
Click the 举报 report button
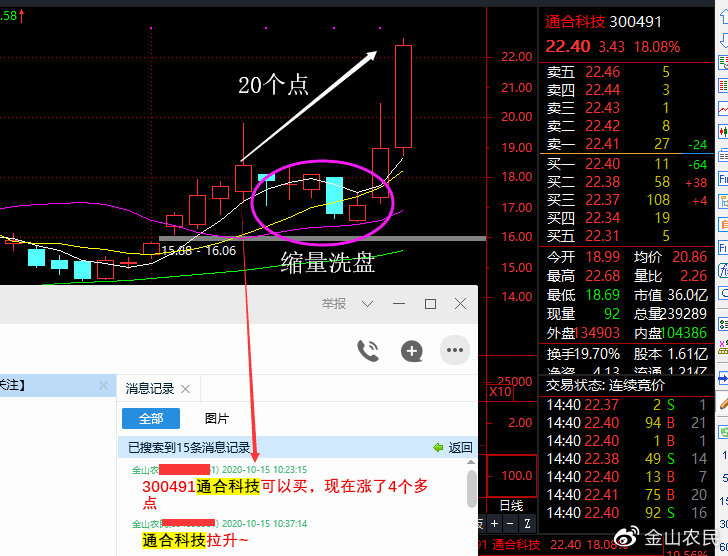(334, 304)
